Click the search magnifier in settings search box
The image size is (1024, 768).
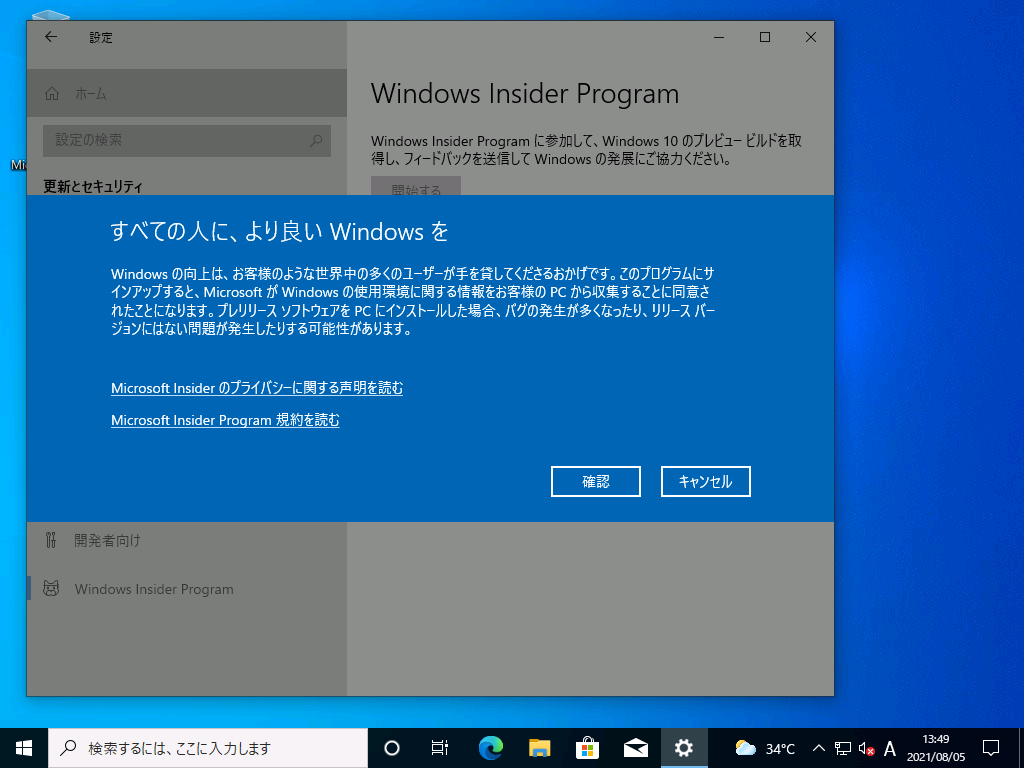316,140
